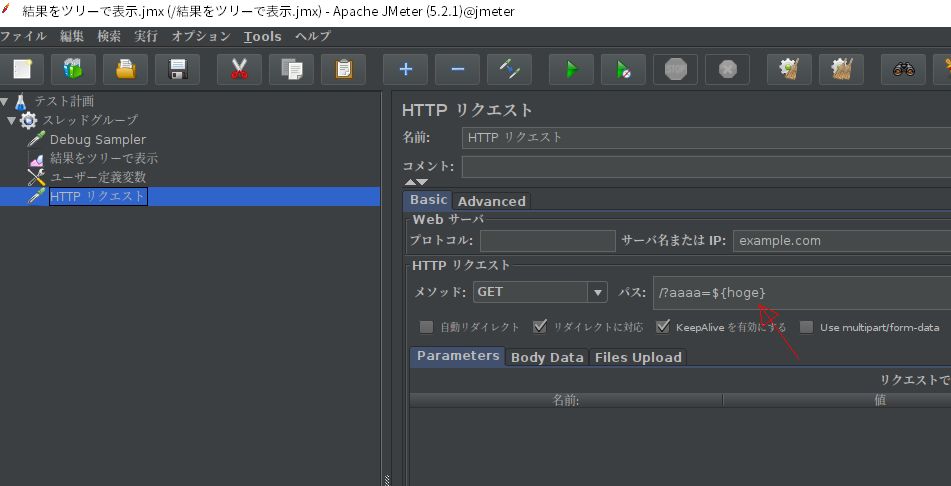Select the Parameters tab

[458, 356]
